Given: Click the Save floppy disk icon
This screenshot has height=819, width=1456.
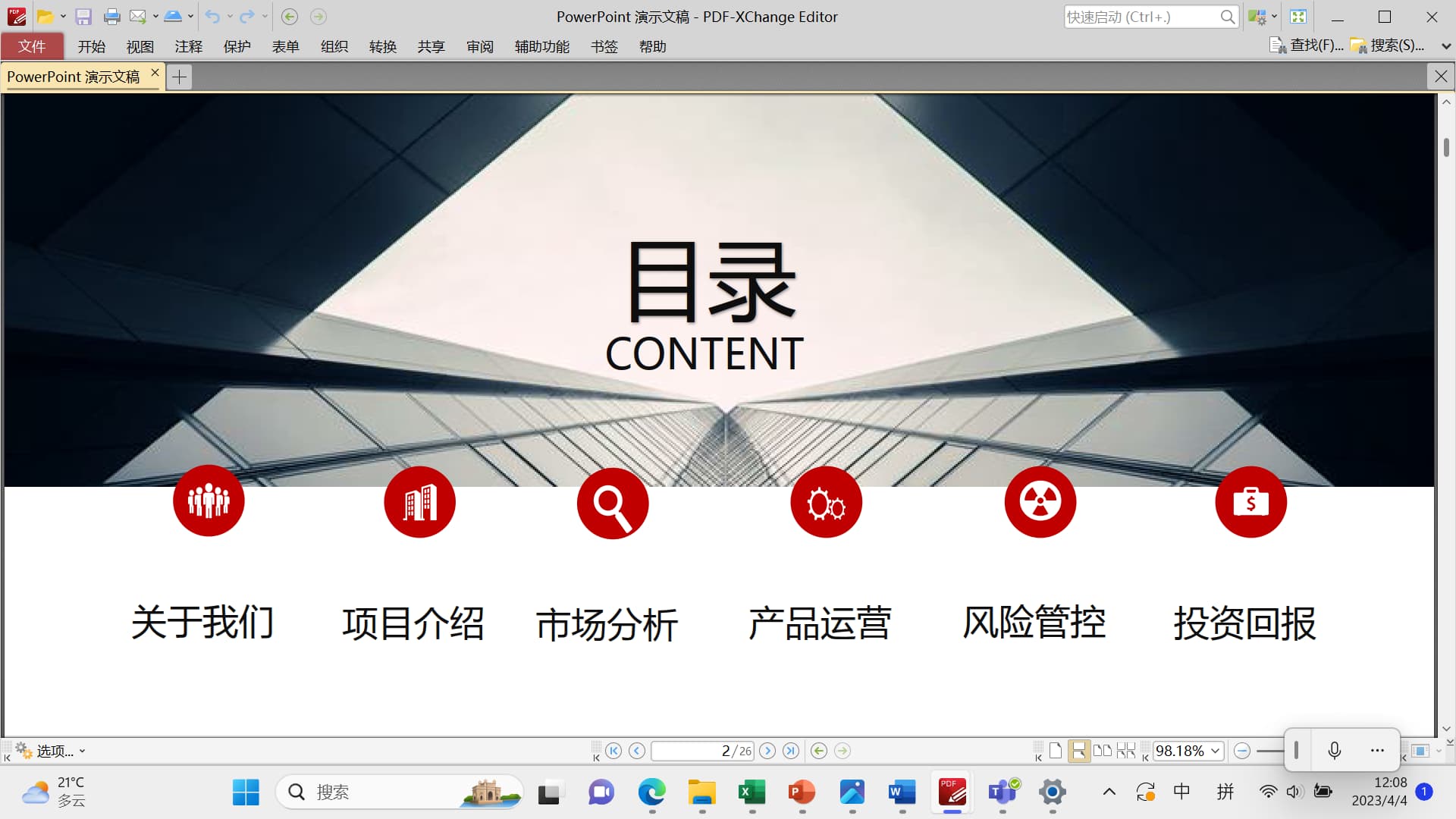Looking at the screenshot, I should tap(83, 17).
